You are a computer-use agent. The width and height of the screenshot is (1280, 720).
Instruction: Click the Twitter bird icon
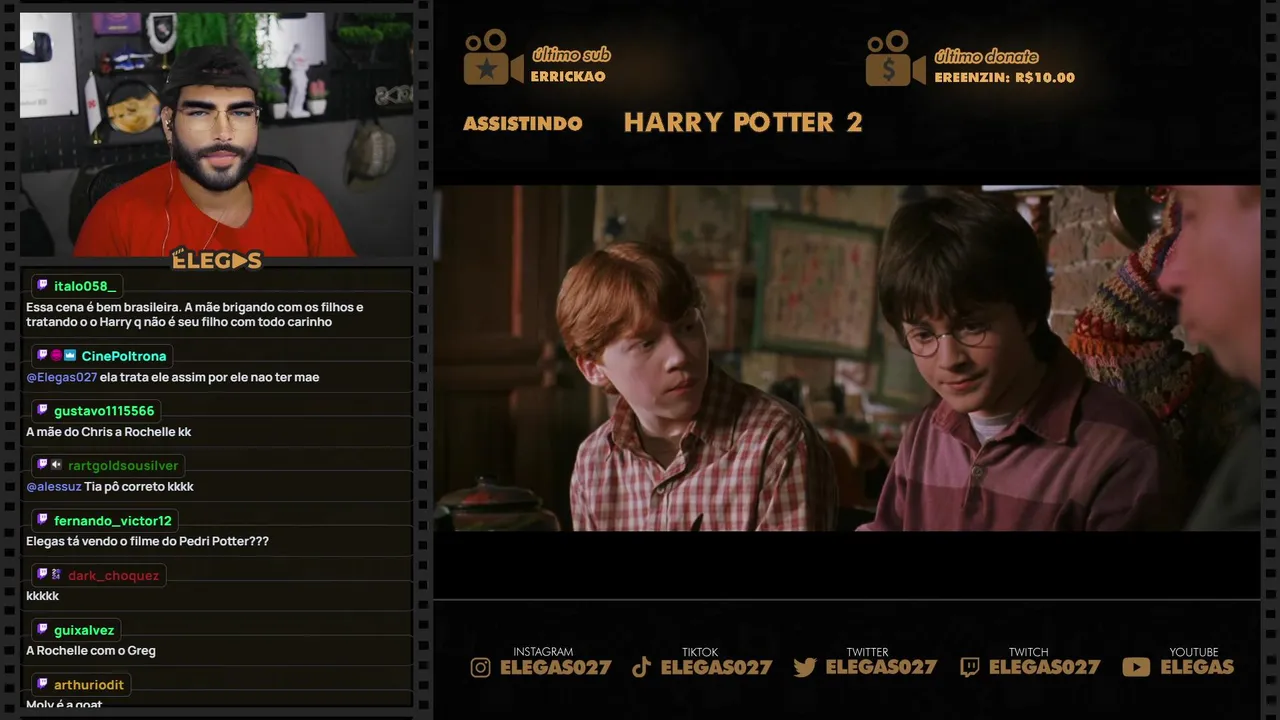point(805,667)
